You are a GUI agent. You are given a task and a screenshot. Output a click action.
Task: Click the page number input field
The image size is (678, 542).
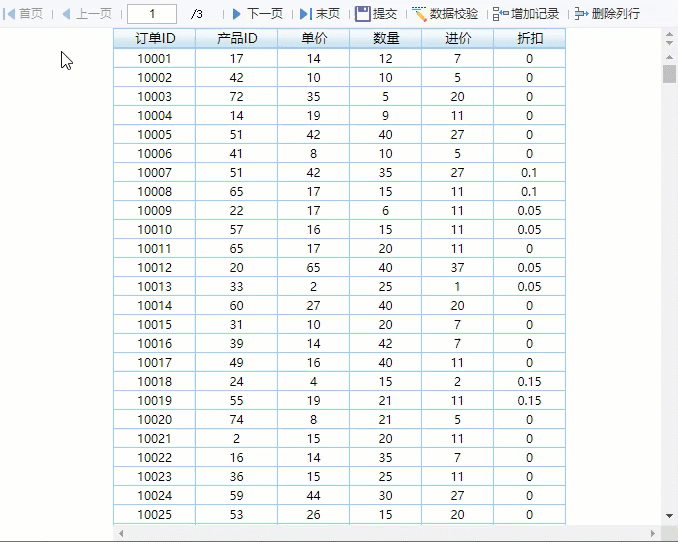(x=152, y=14)
